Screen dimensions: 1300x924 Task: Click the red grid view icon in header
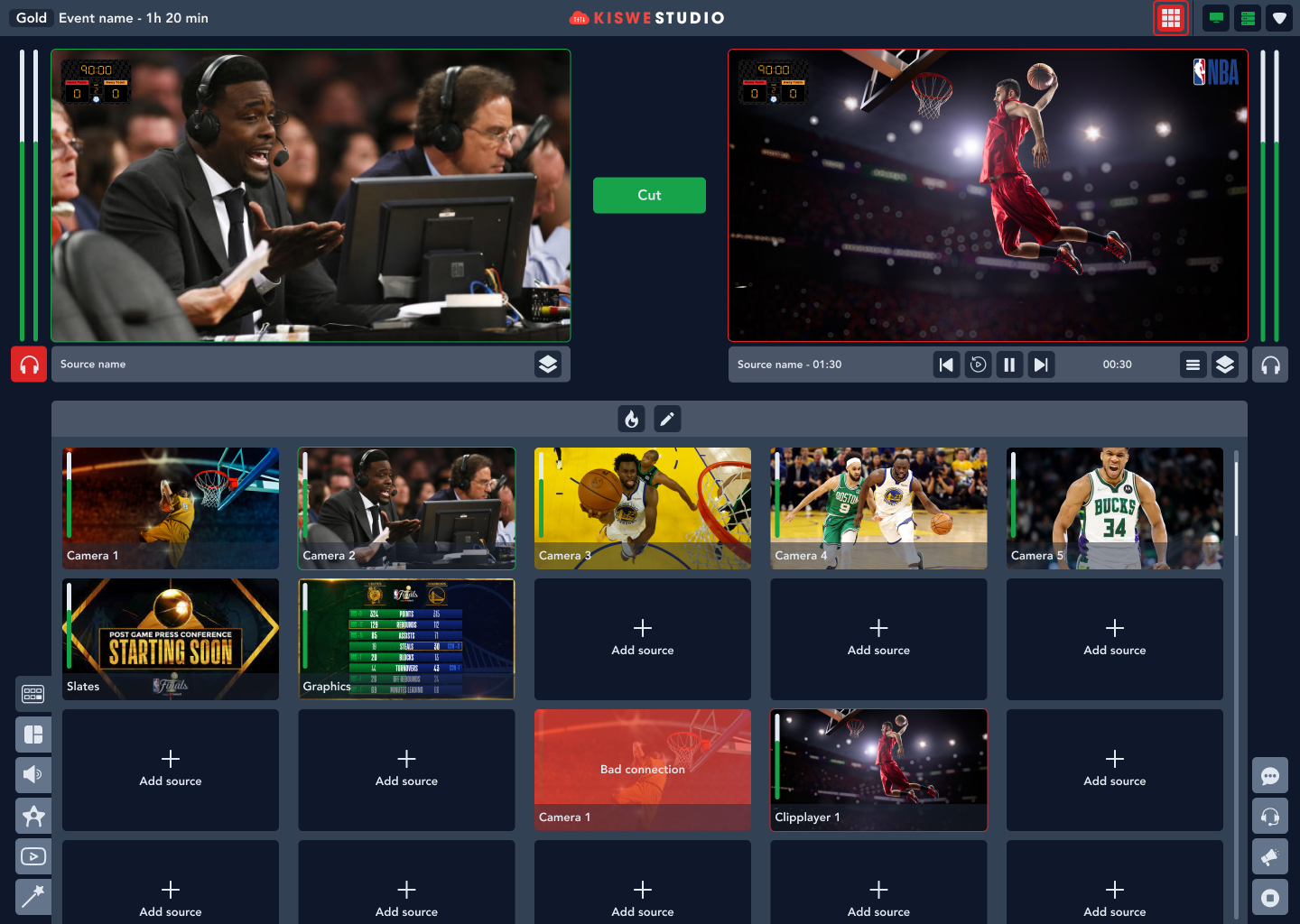[x=1171, y=18]
